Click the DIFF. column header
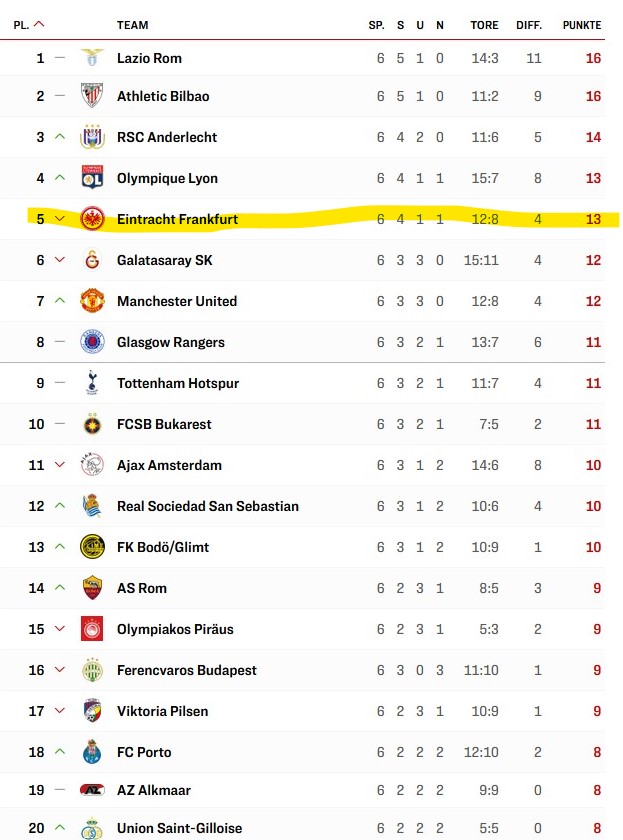The image size is (623, 840). pos(529,25)
